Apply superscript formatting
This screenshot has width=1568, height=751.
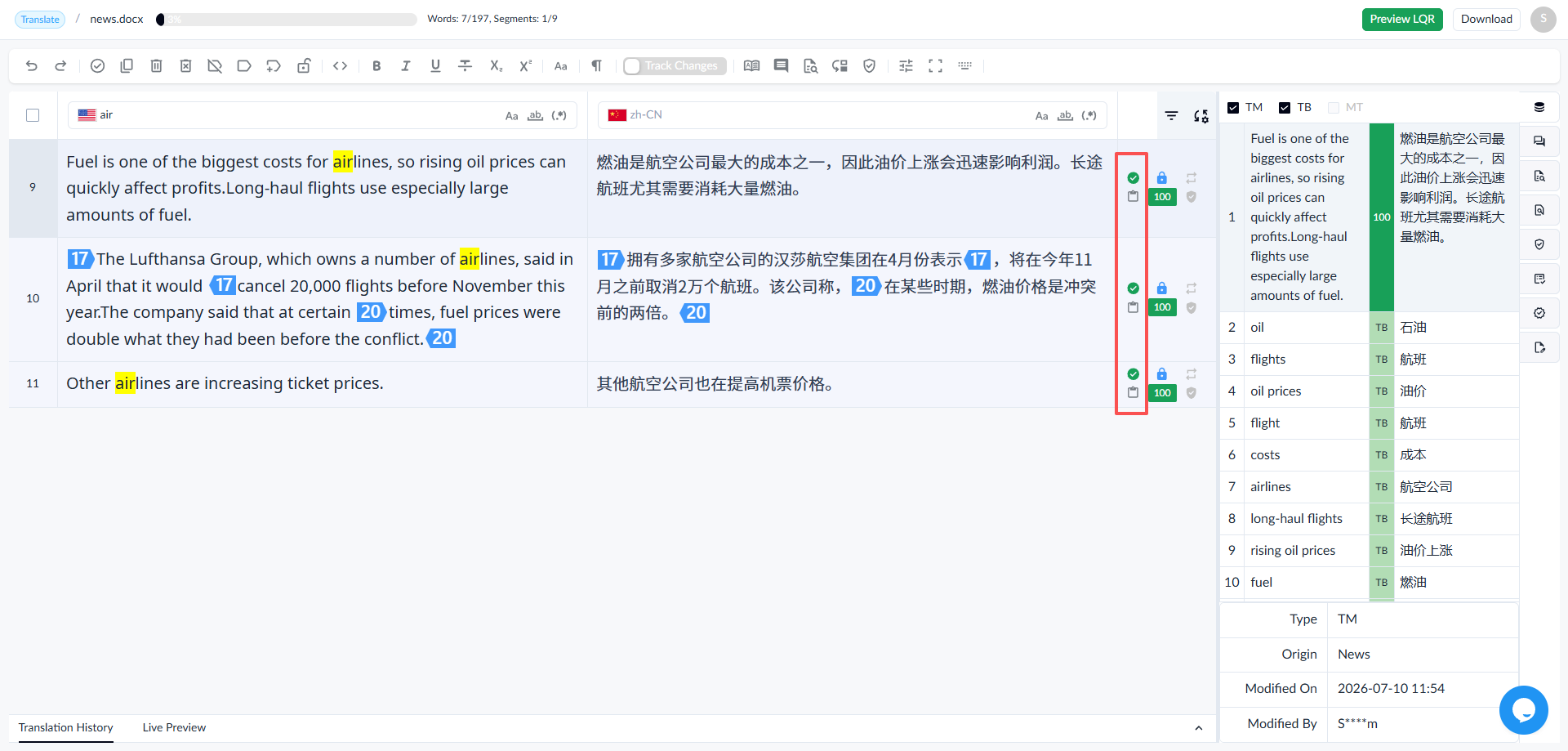526,66
